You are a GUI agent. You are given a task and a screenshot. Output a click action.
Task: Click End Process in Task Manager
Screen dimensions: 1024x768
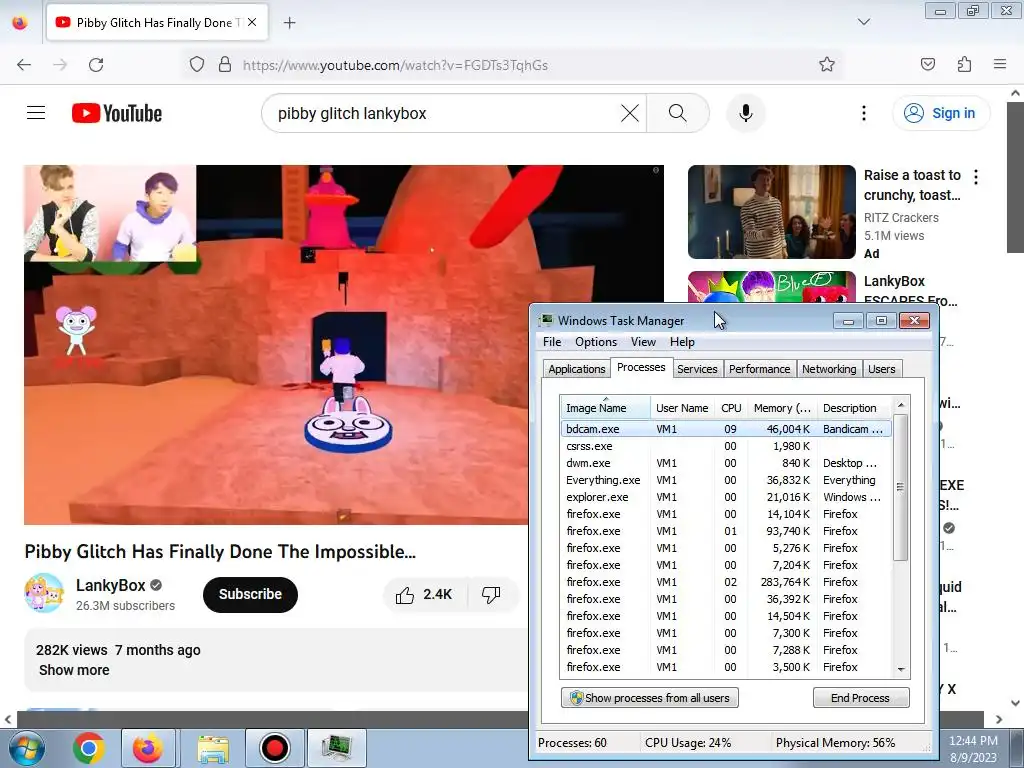(x=860, y=697)
